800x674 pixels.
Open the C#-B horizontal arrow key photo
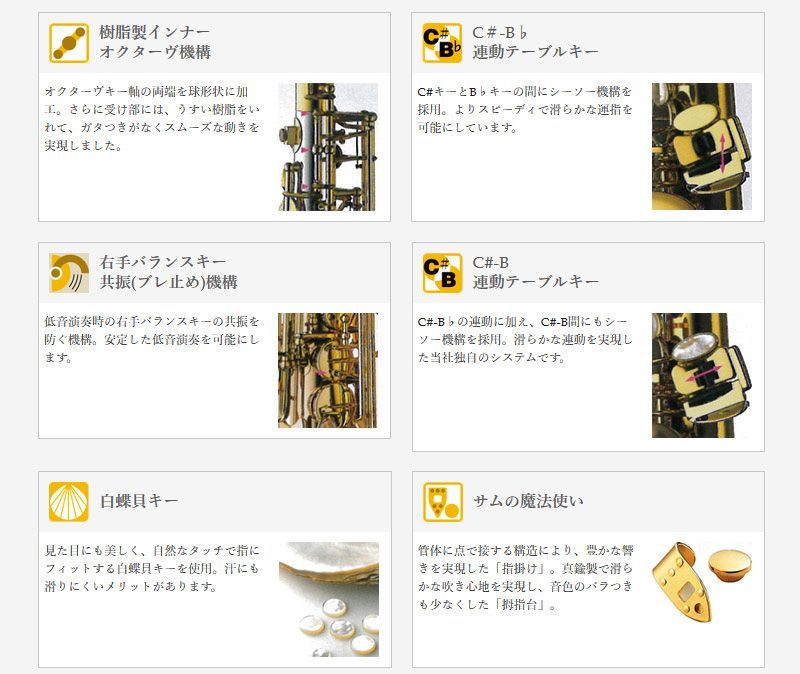(x=702, y=376)
